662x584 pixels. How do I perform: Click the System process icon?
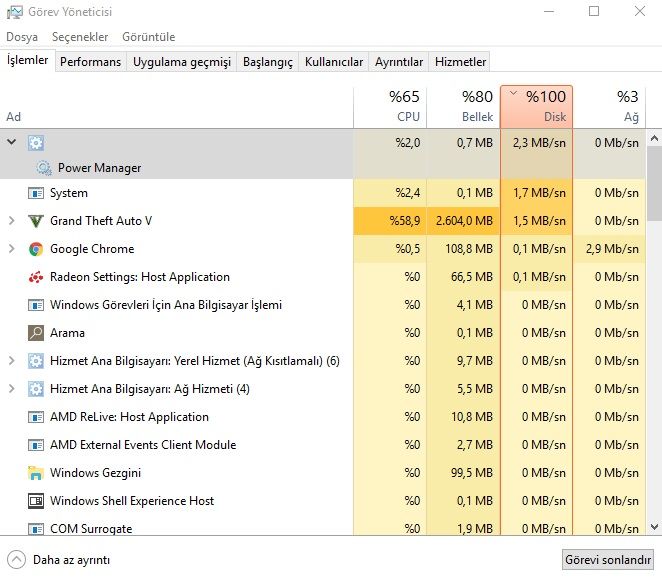(36, 193)
